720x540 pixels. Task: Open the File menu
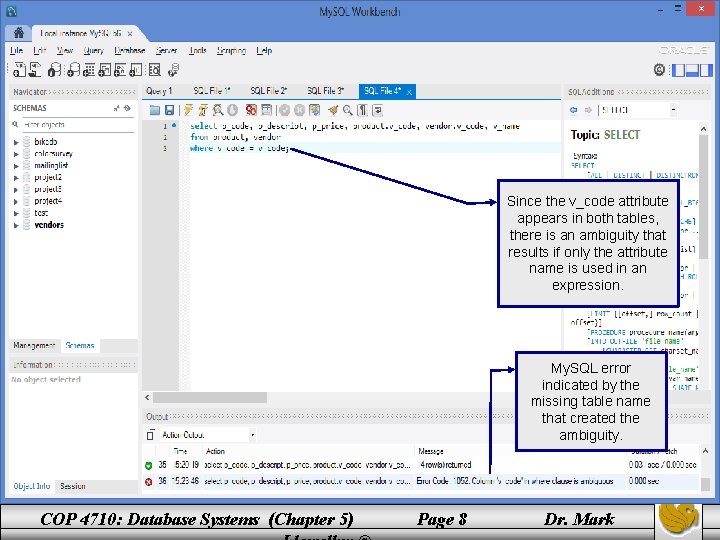tap(16, 51)
